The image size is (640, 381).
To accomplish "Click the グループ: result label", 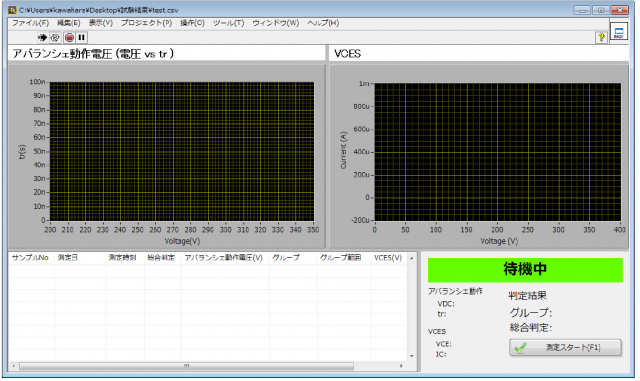I will 531,313.
